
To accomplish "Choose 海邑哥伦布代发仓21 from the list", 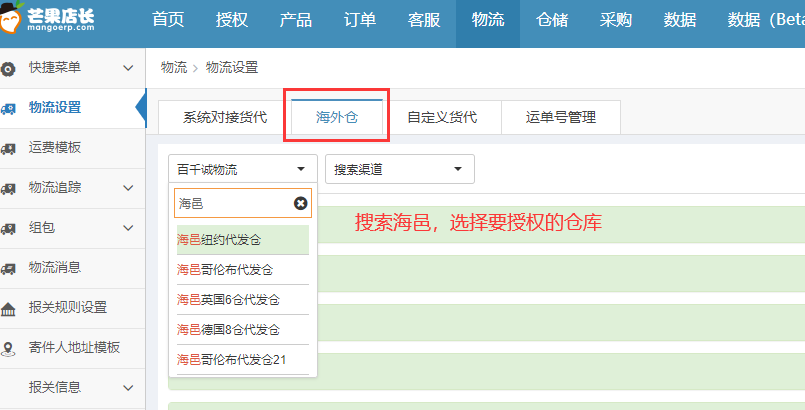I will [x=243, y=360].
